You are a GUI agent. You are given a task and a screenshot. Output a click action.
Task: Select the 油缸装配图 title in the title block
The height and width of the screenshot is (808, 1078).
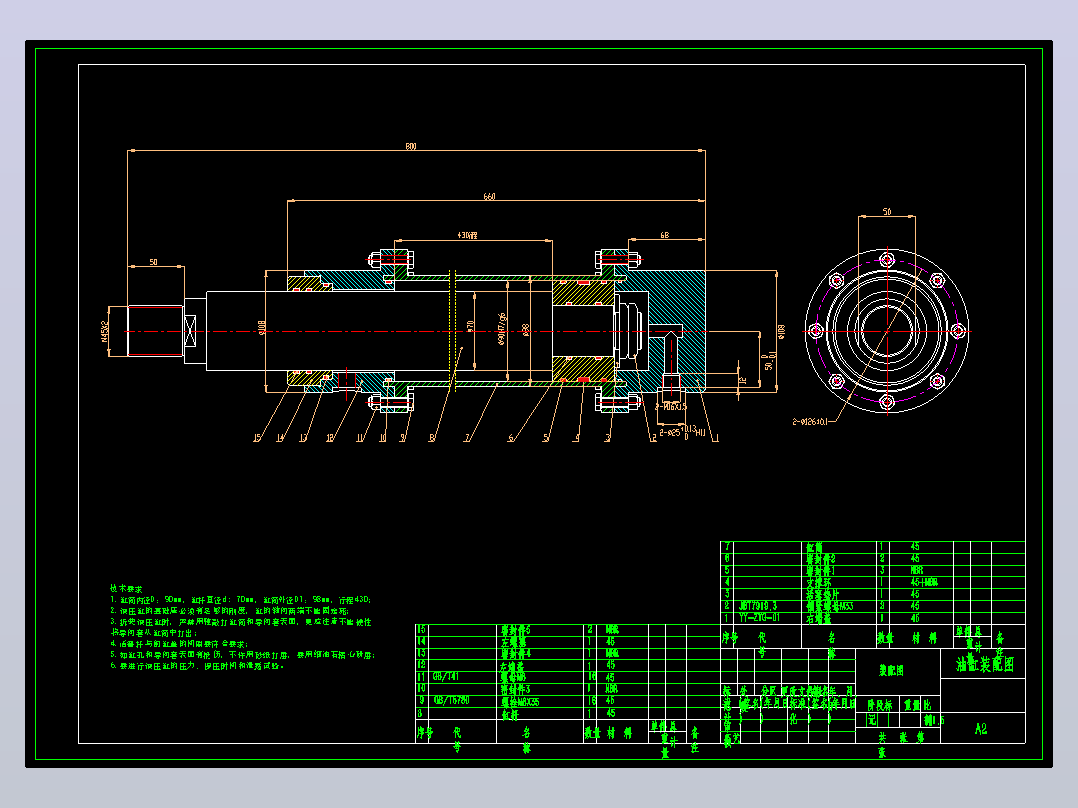point(984,664)
